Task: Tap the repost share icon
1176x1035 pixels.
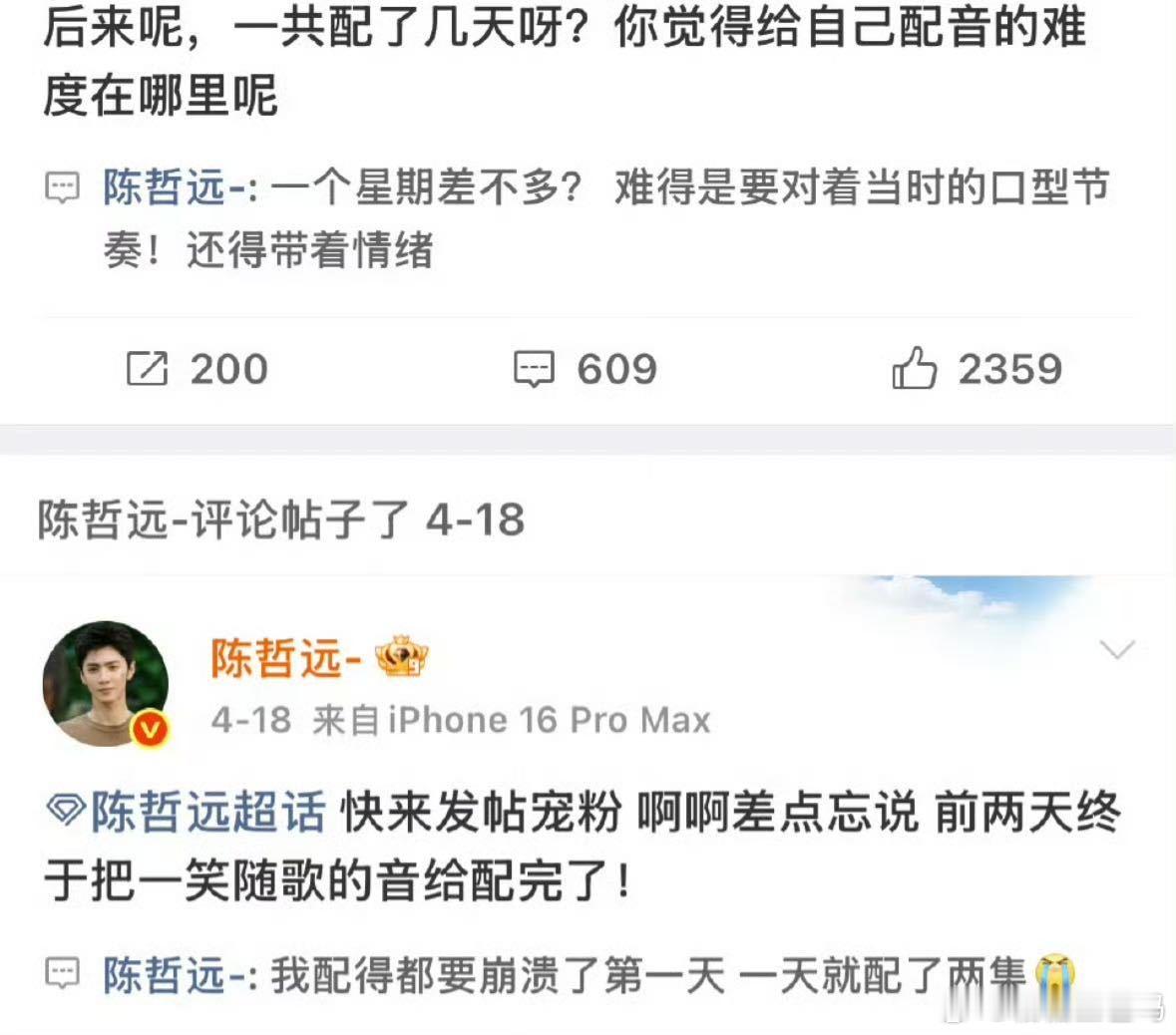Action: tap(147, 368)
